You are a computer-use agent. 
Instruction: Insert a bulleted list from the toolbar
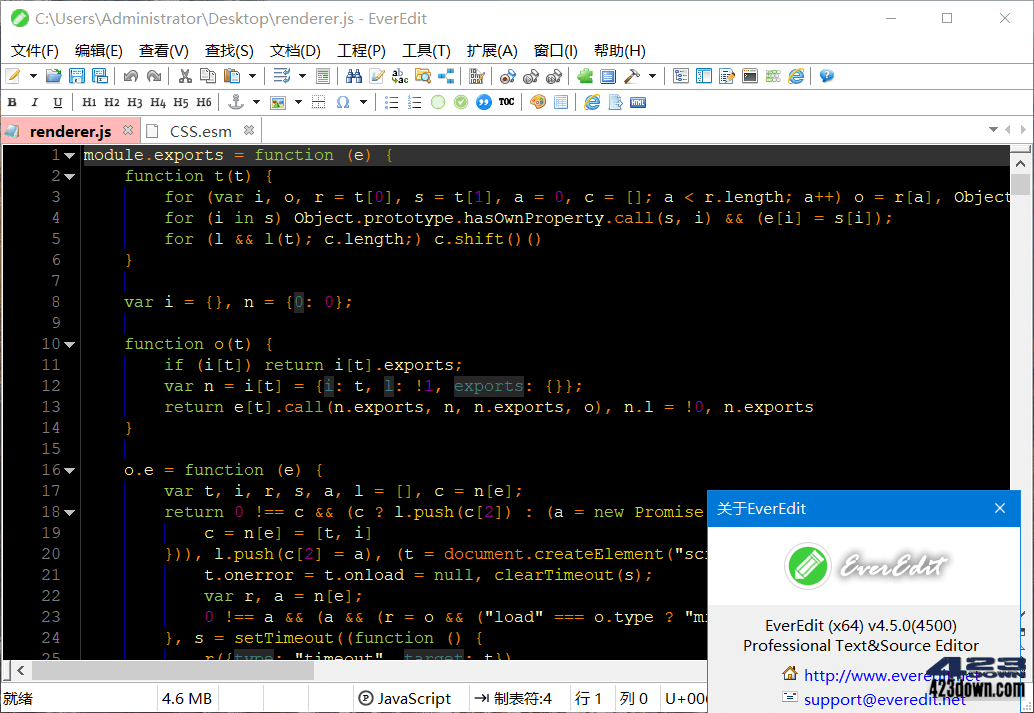[x=392, y=101]
